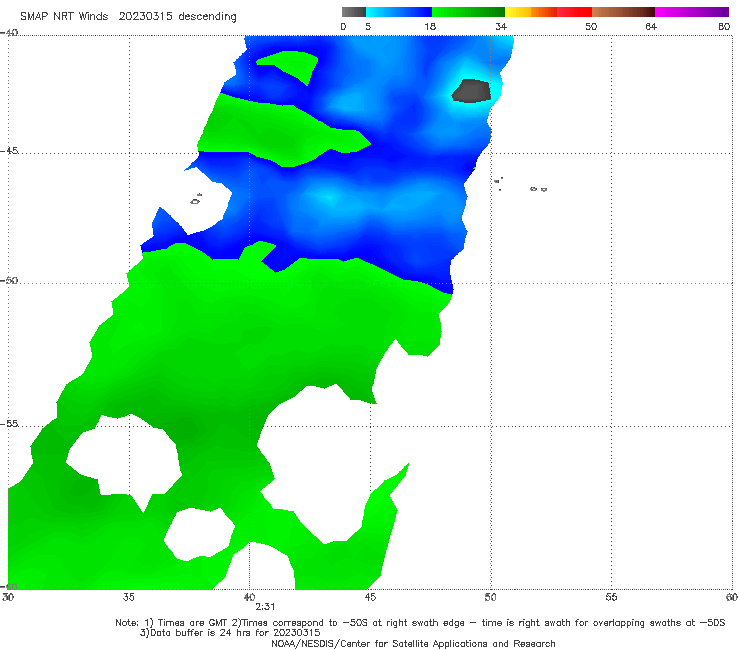Click the latitude axis label '-55'
Viewport: 740px width, 650px height.
click(9, 423)
